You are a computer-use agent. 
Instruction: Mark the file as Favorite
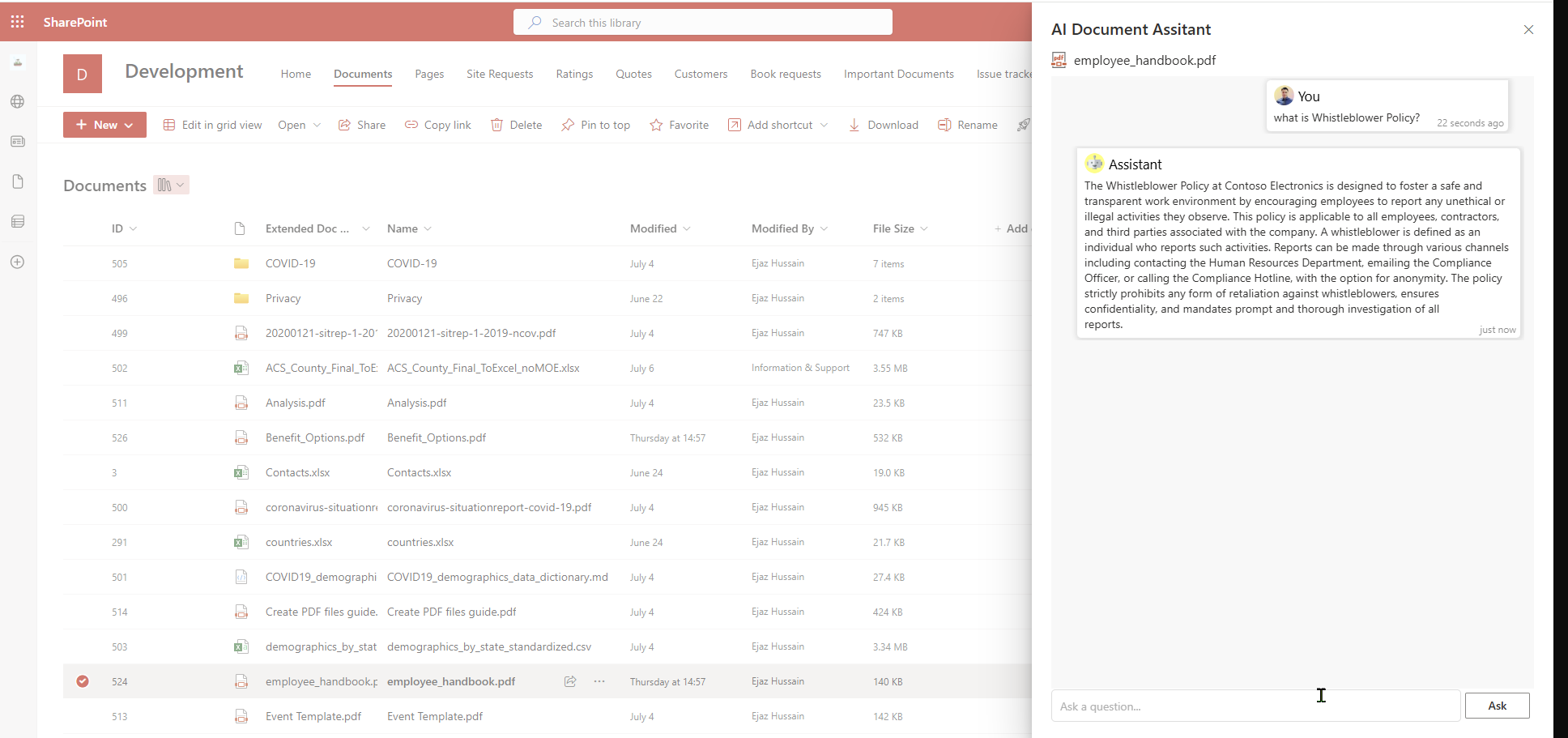[x=680, y=125]
